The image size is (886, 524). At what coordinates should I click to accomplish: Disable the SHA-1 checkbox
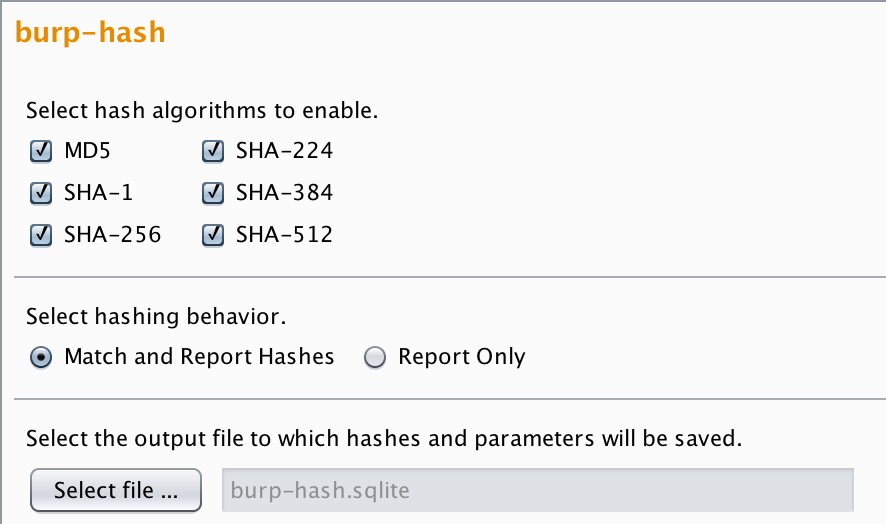tap(42, 193)
